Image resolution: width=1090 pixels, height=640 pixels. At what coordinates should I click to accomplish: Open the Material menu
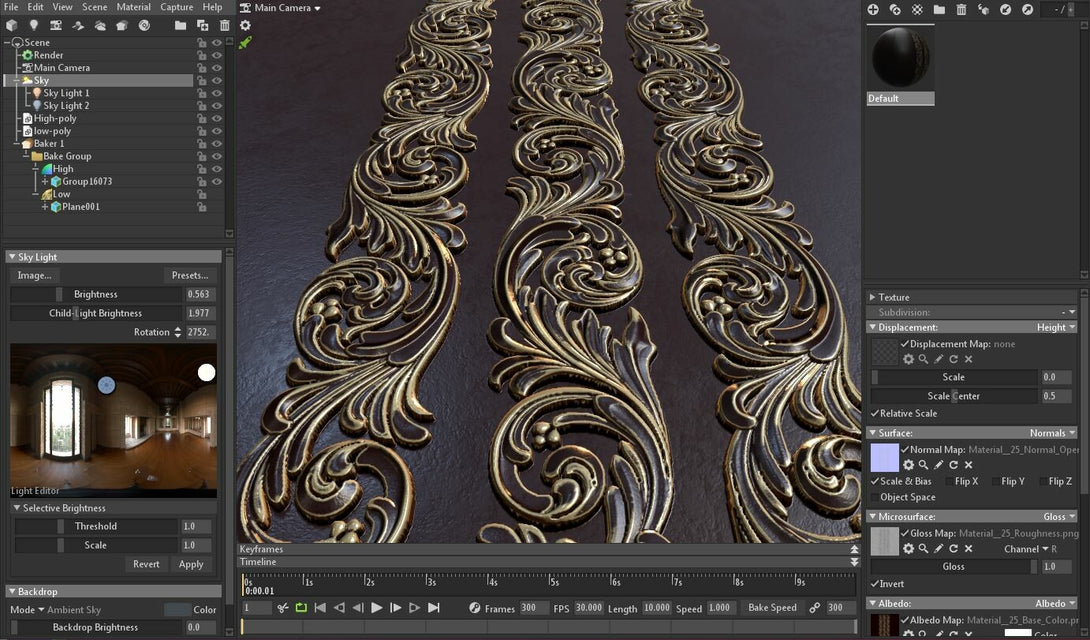click(x=133, y=7)
